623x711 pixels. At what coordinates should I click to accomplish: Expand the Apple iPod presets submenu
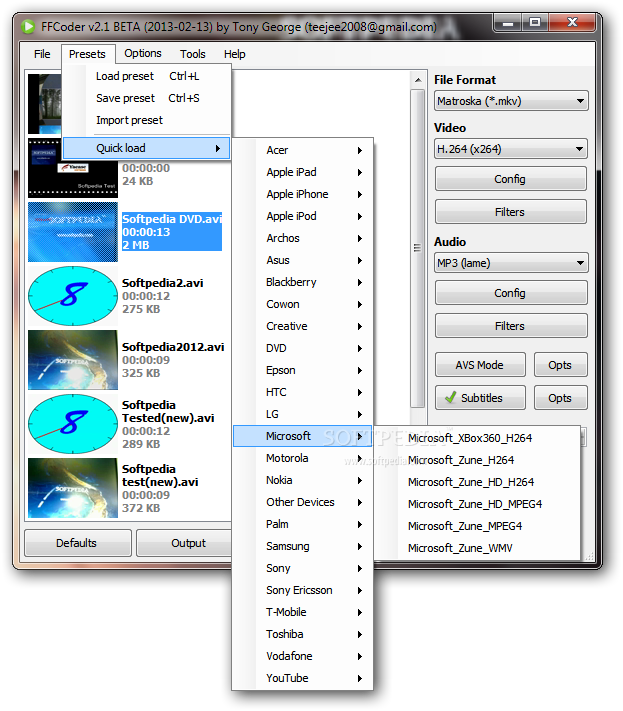tap(302, 216)
